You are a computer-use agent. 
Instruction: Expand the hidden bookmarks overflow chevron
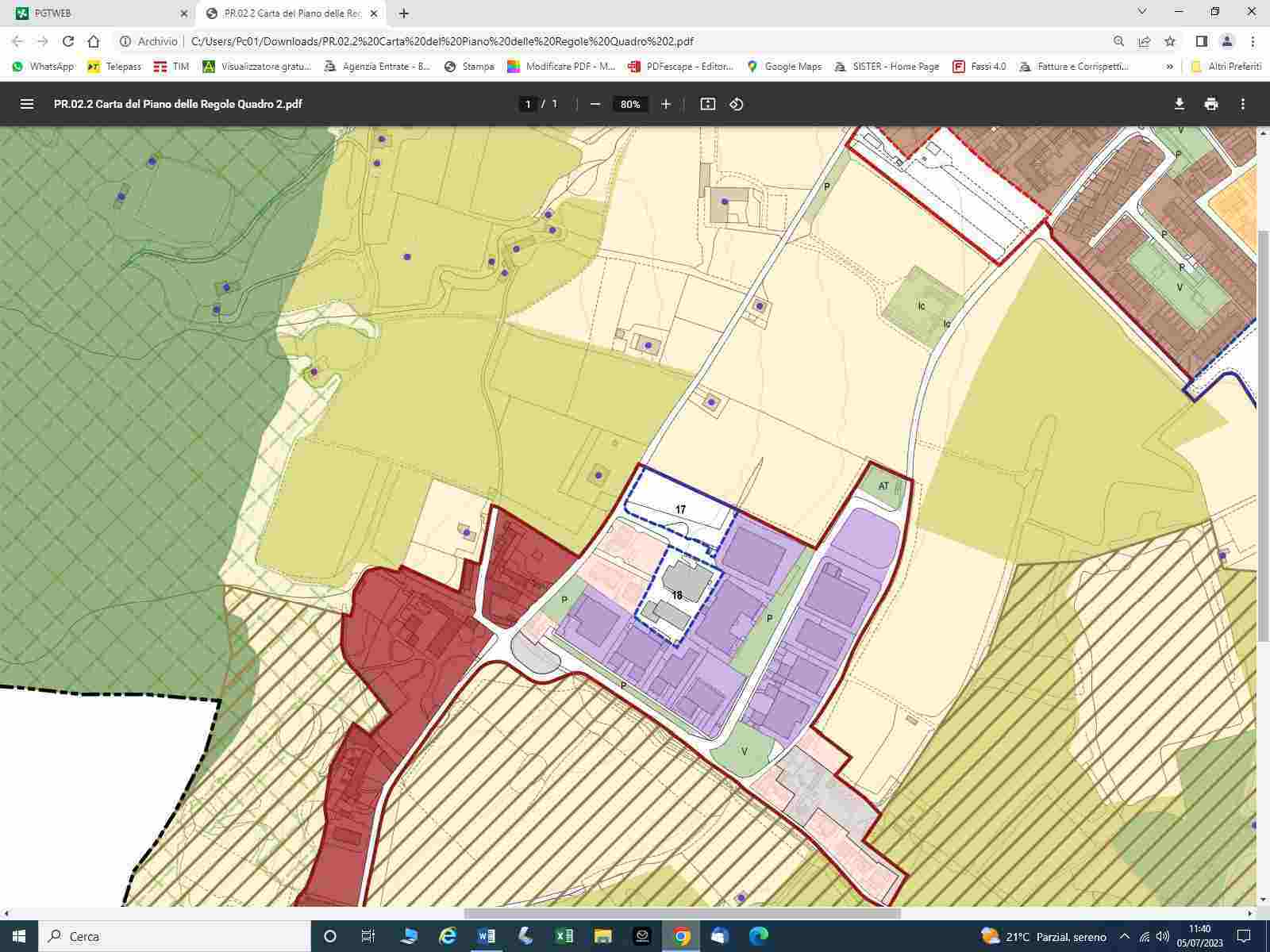(x=1169, y=67)
